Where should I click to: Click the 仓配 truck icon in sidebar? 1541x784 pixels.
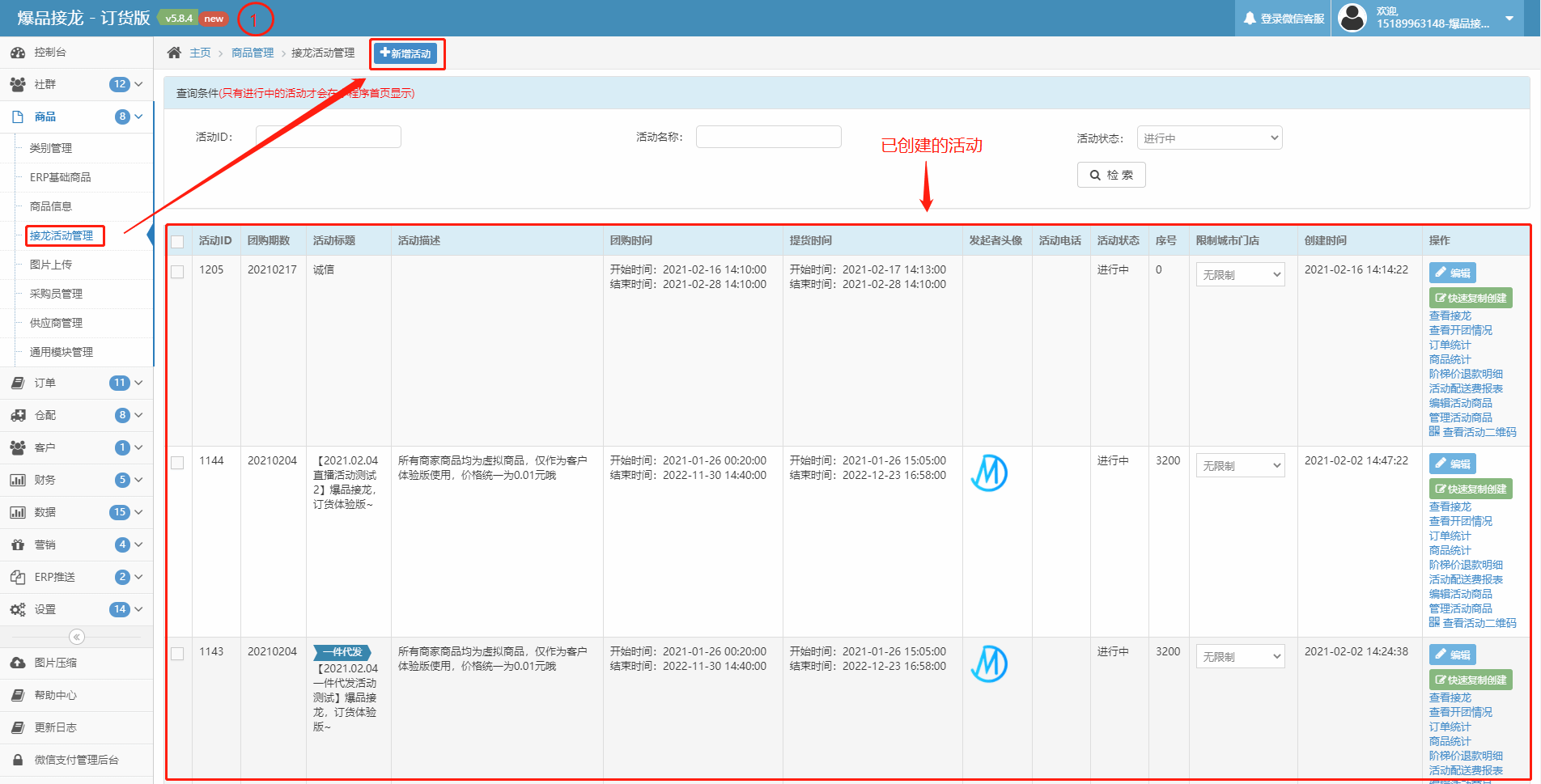(18, 415)
